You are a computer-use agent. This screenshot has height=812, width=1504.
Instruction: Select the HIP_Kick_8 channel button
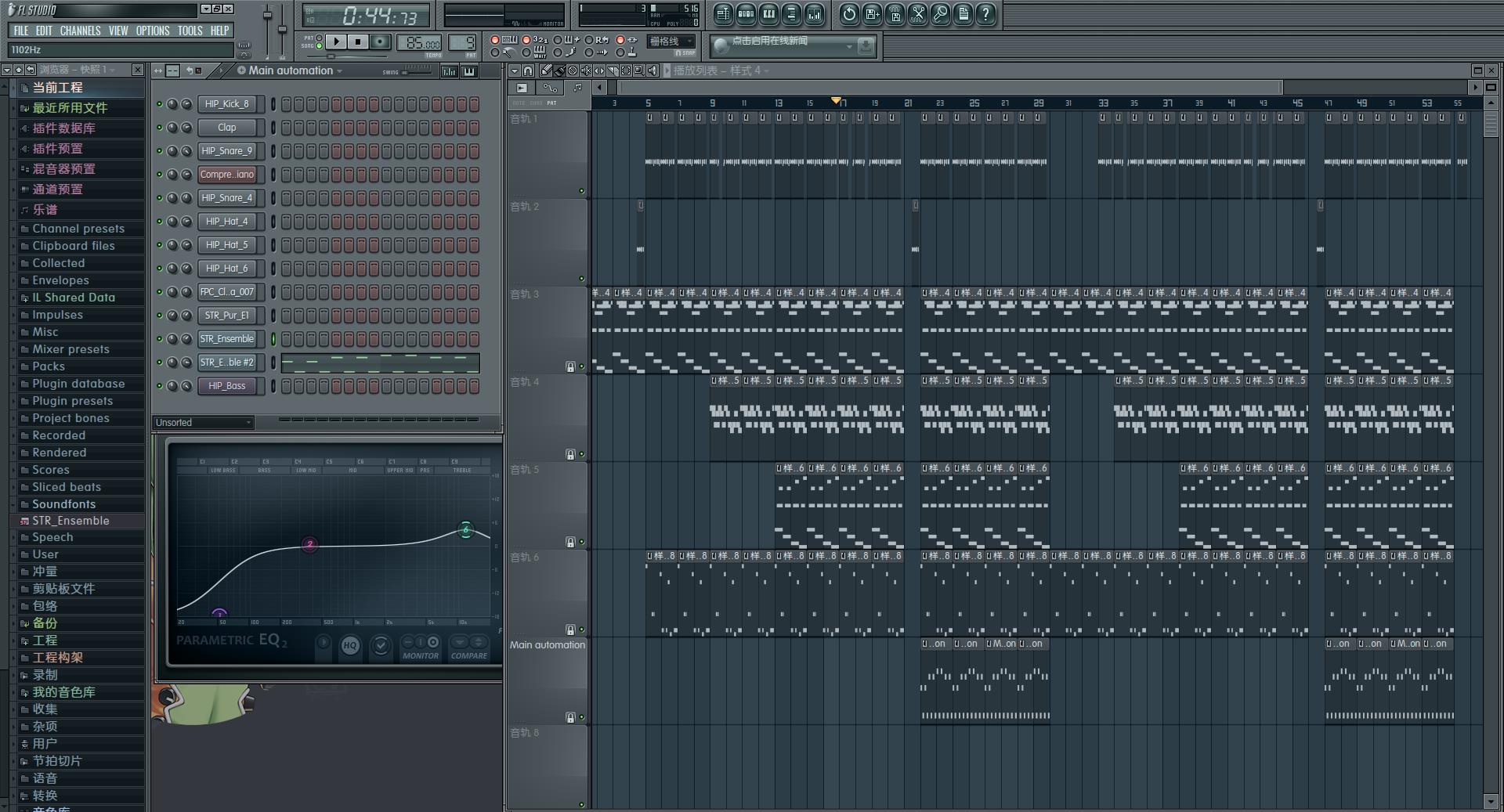pos(227,104)
